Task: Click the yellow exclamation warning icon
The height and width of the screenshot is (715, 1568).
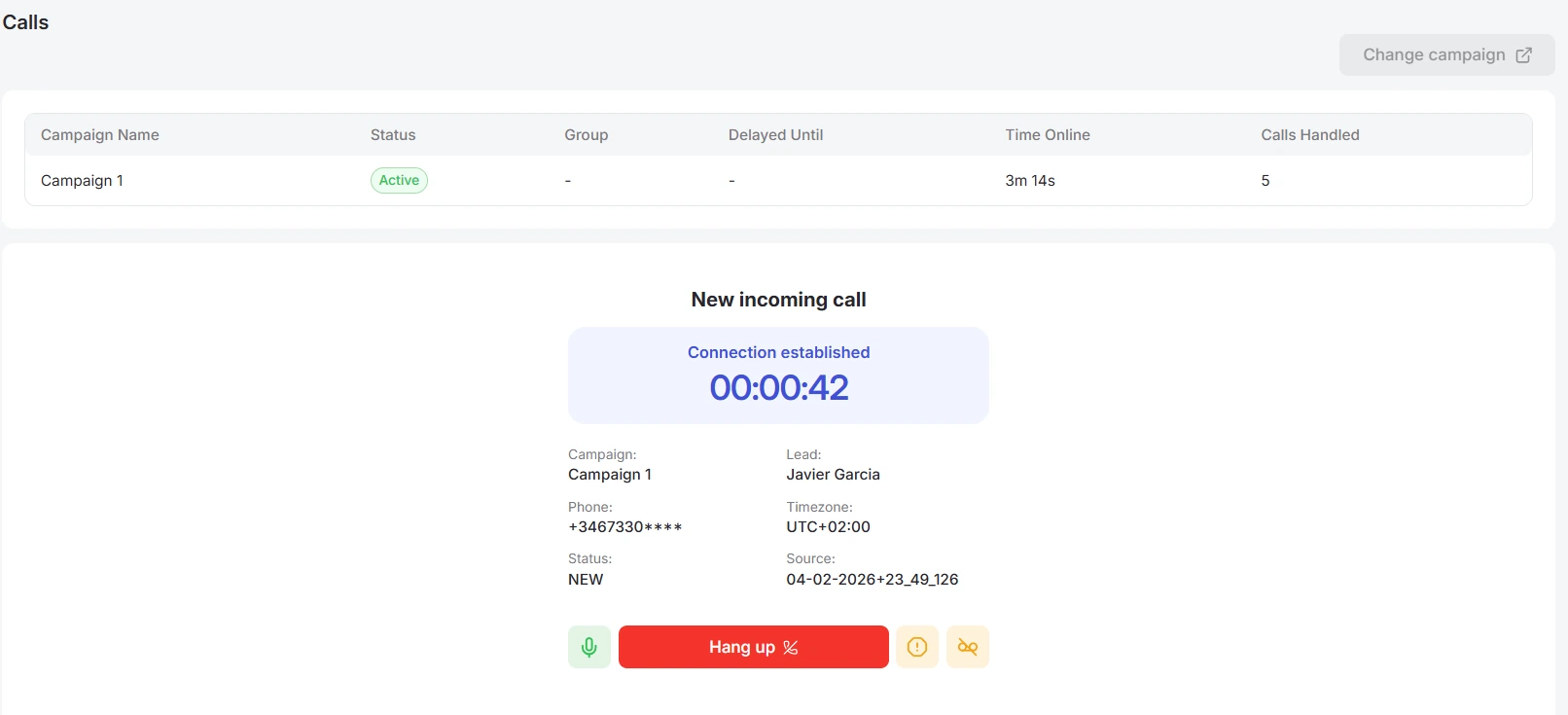Action: [917, 647]
